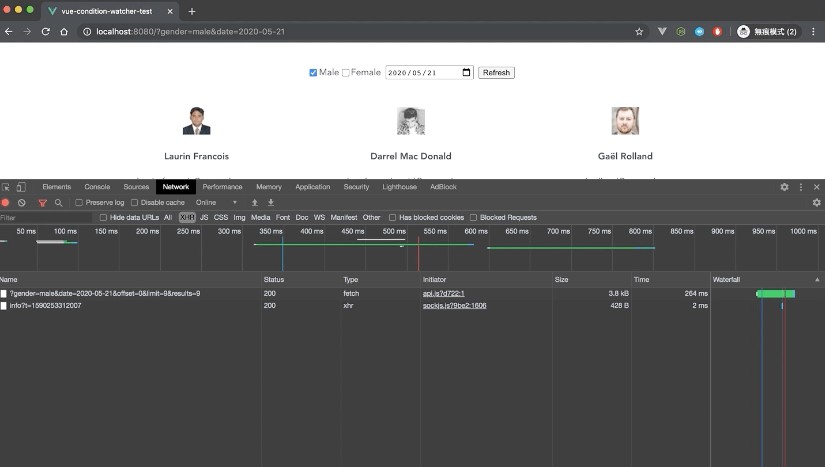Image resolution: width=825 pixels, height=467 pixels.
Task: Bookmark this page with star icon
Action: 639,32
